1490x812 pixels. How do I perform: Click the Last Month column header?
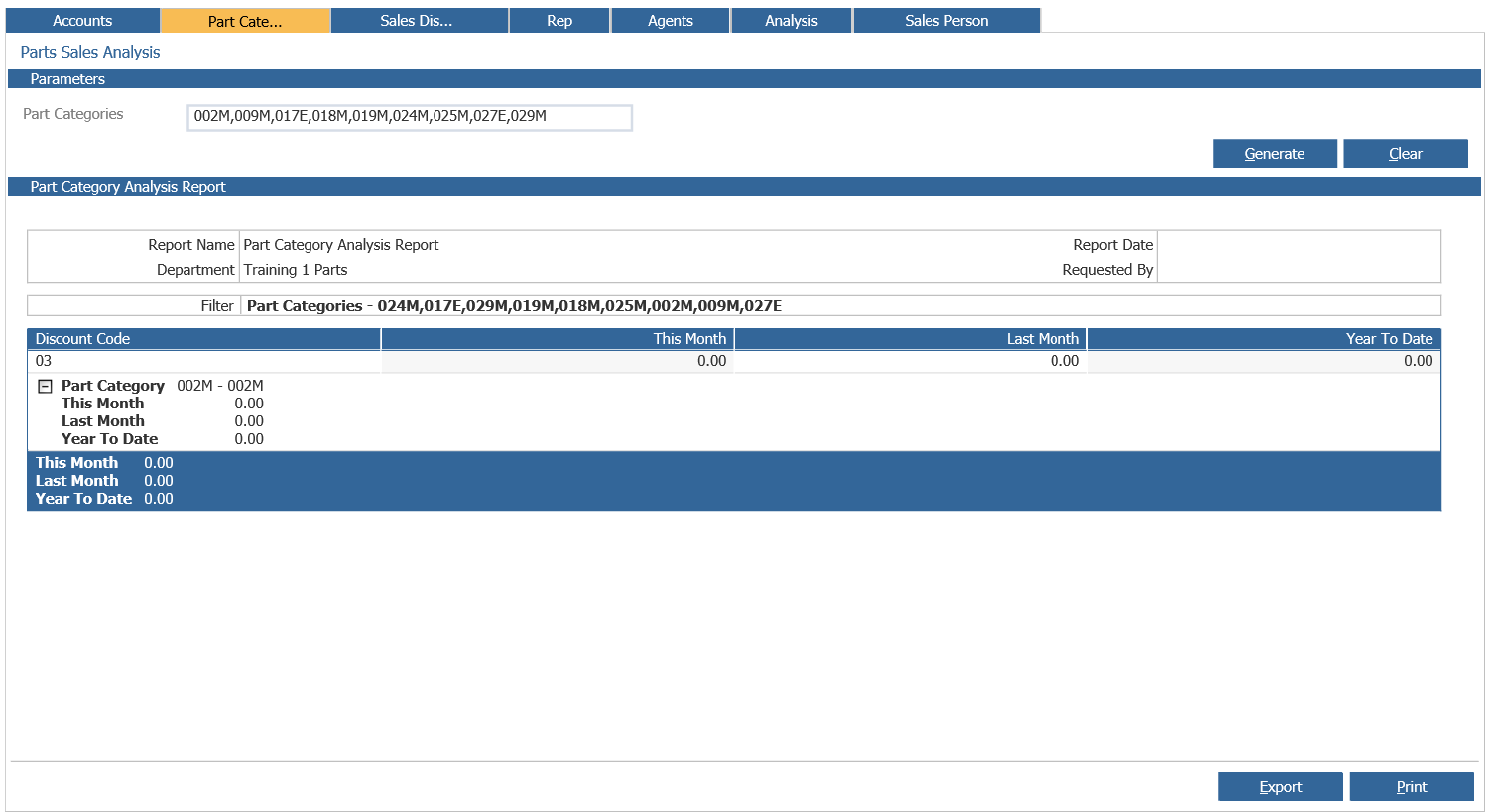pos(911,339)
